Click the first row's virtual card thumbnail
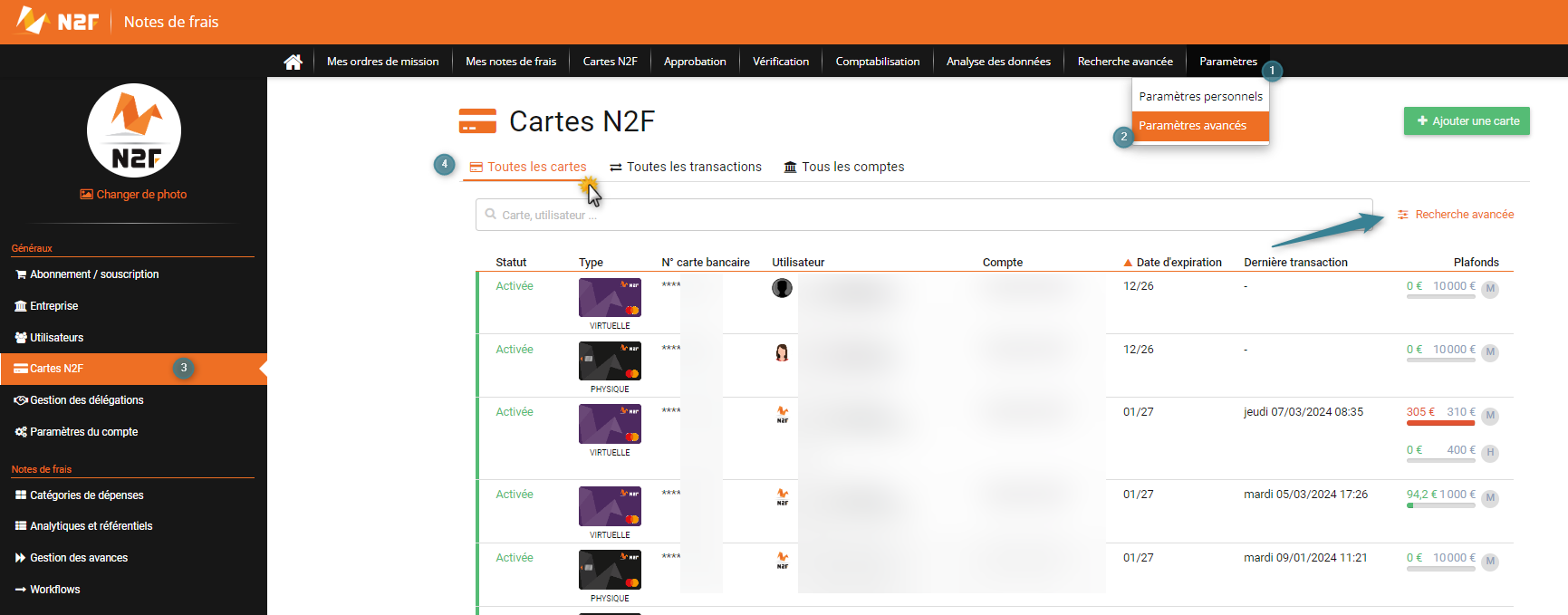The height and width of the screenshot is (615, 1568). click(610, 298)
